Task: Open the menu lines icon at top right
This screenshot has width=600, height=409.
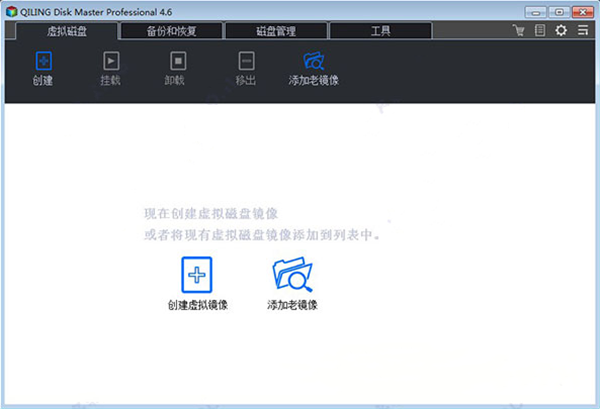Action: (583, 30)
